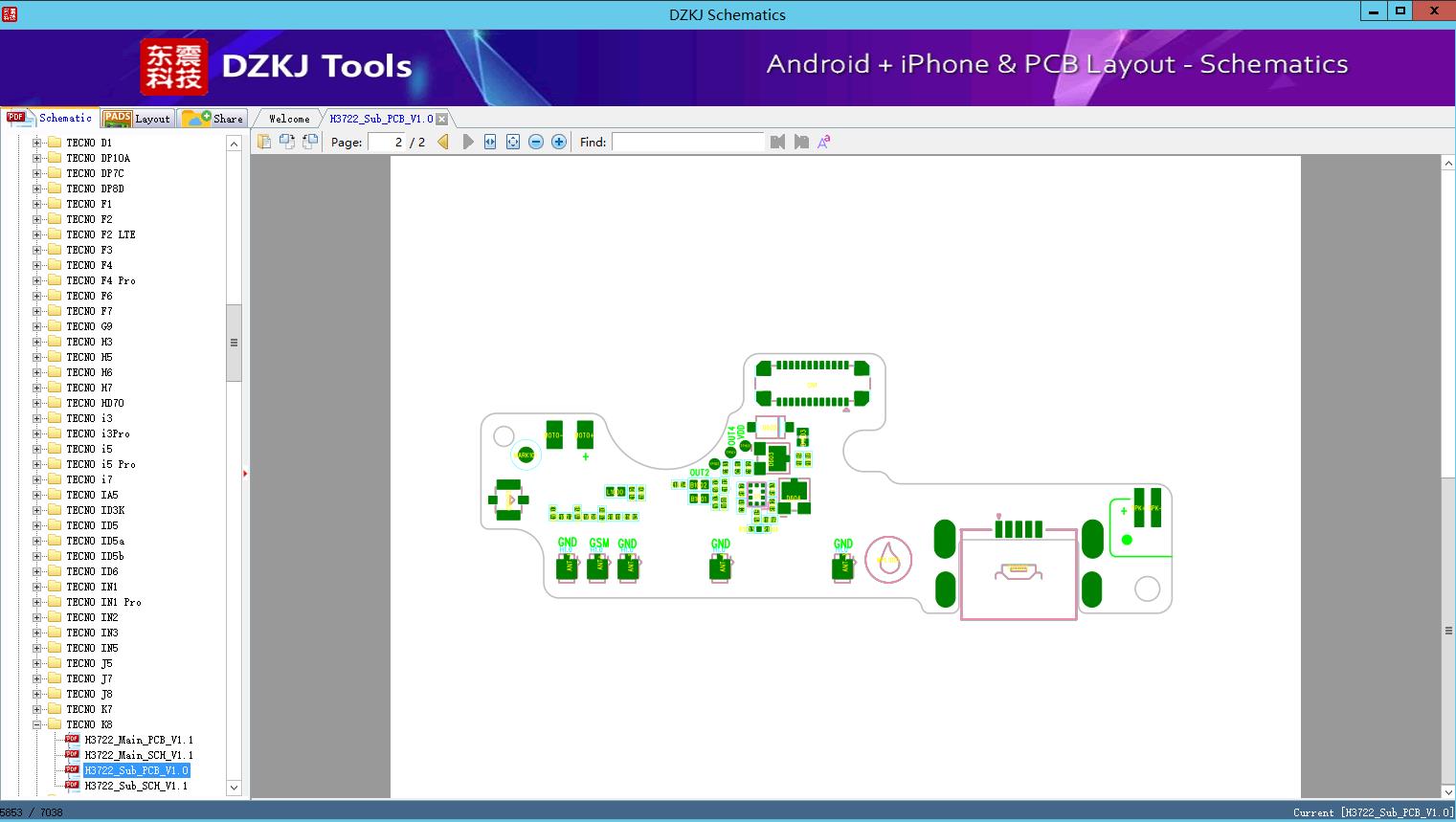Fit the page to width
This screenshot has width=1456, height=822.
tap(490, 142)
